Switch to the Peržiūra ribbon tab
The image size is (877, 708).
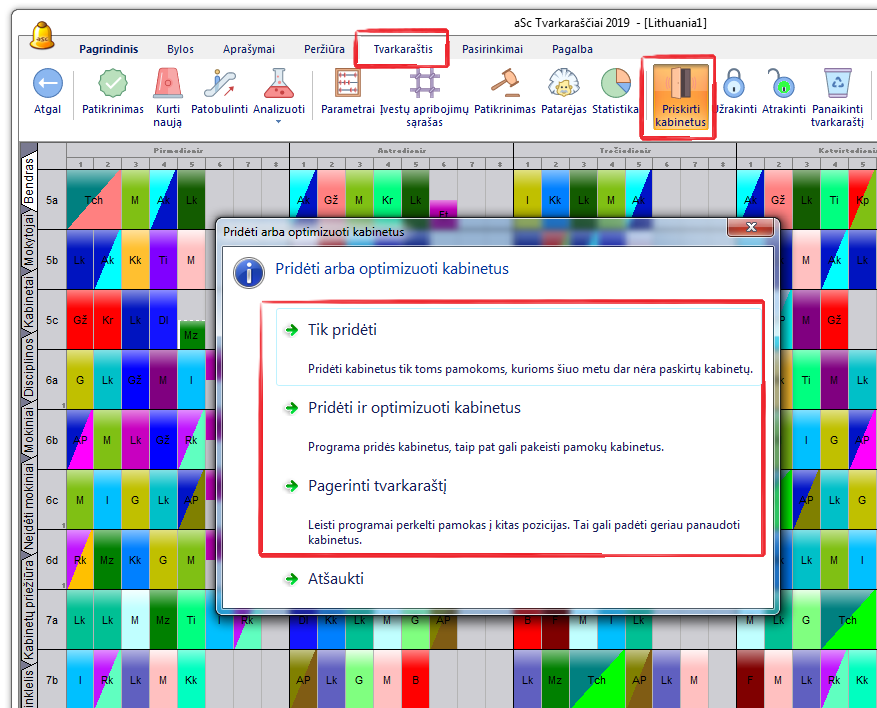coord(324,49)
